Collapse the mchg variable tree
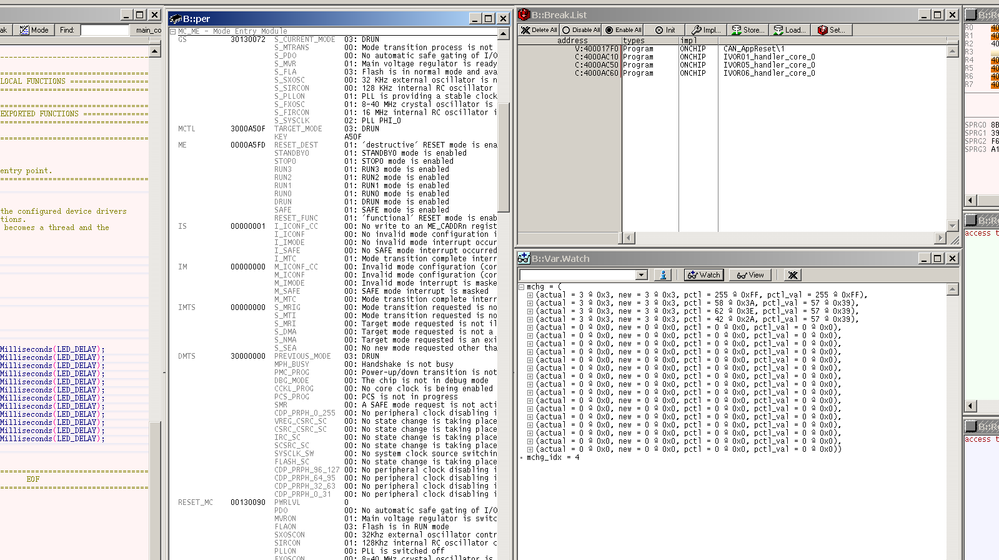The image size is (999, 560). pyautogui.click(x=521, y=287)
